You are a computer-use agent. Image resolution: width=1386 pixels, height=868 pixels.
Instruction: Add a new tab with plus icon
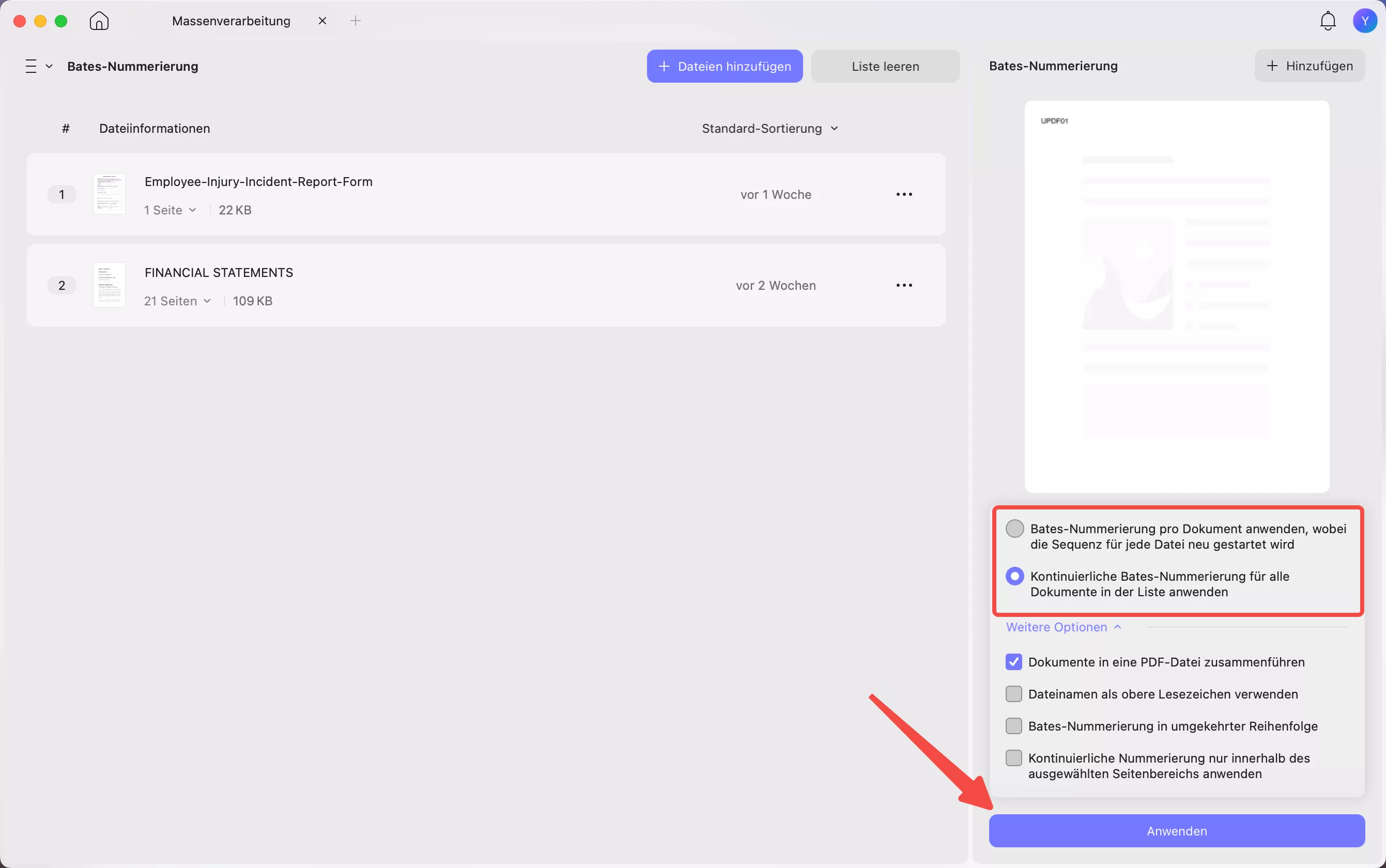pyautogui.click(x=356, y=21)
